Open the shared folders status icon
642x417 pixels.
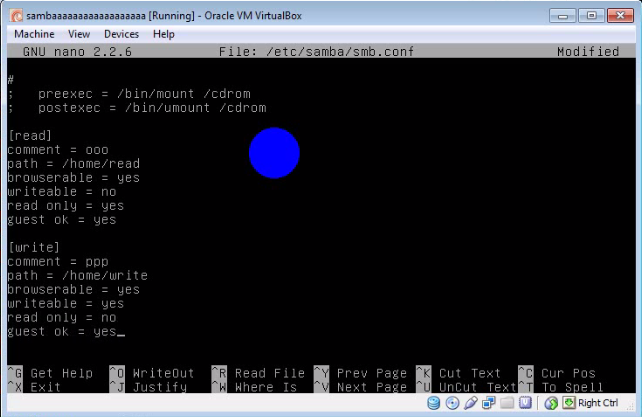coord(507,403)
